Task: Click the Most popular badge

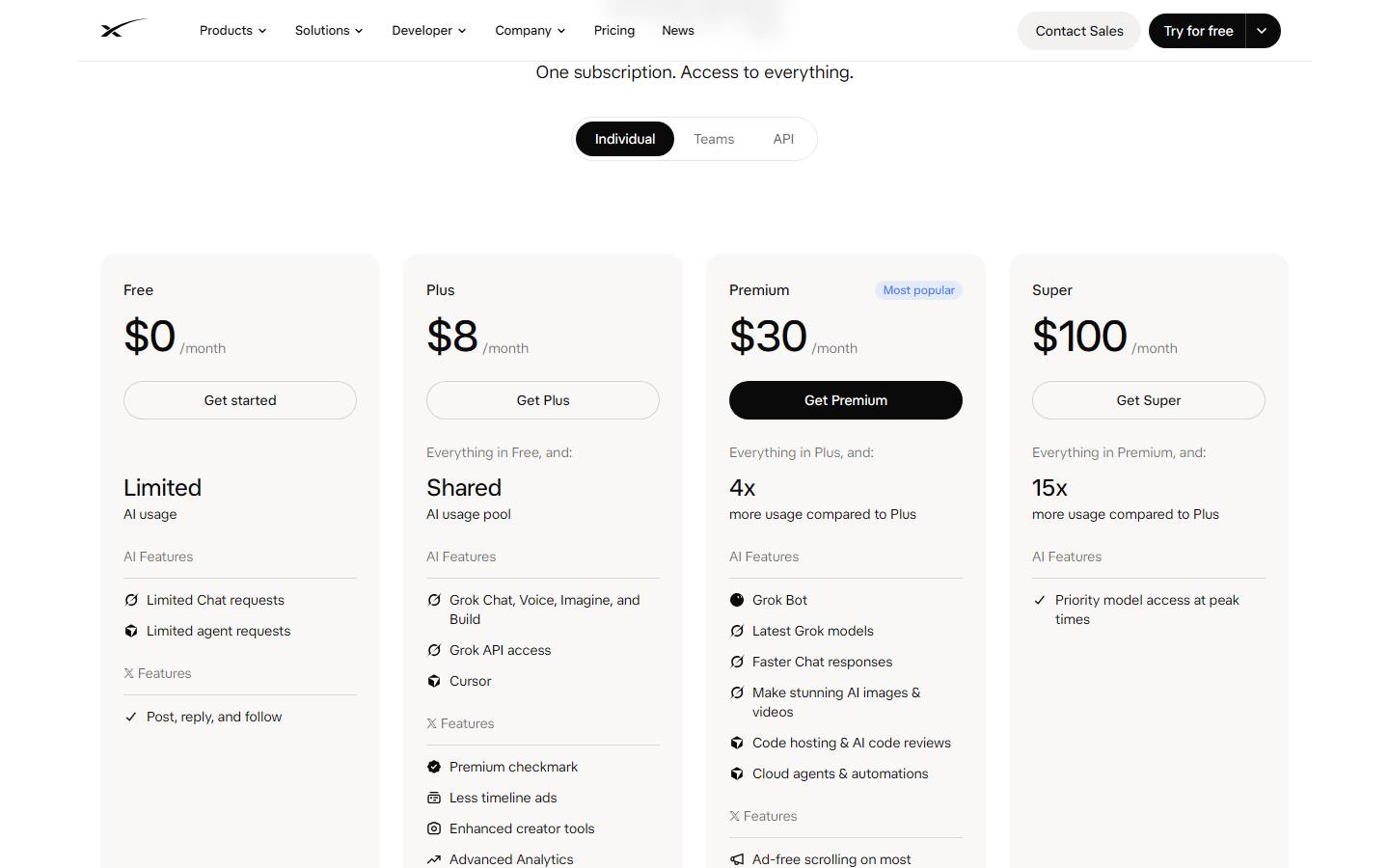Action: tap(918, 290)
